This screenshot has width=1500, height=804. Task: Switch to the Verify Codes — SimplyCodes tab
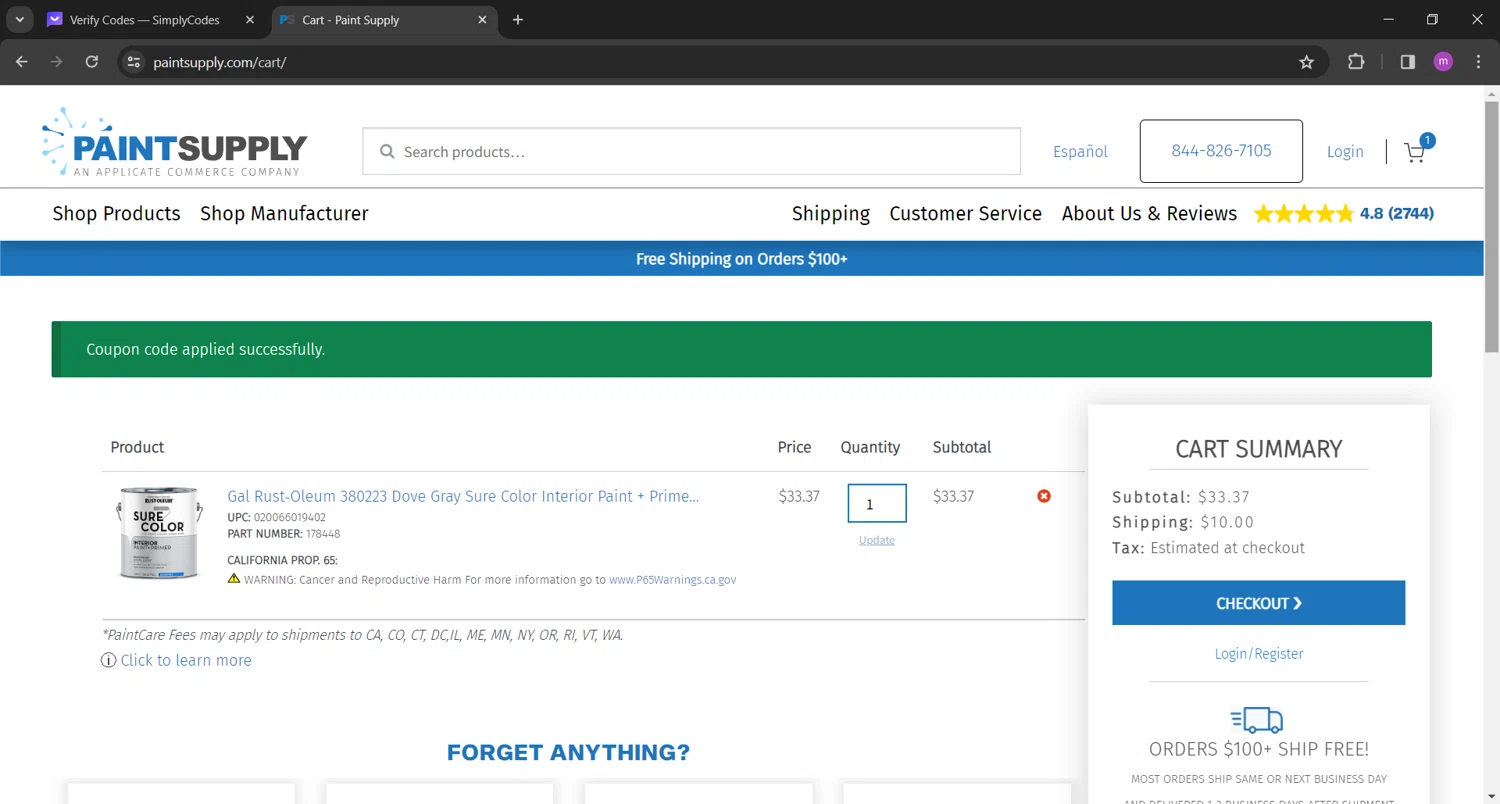point(152,20)
